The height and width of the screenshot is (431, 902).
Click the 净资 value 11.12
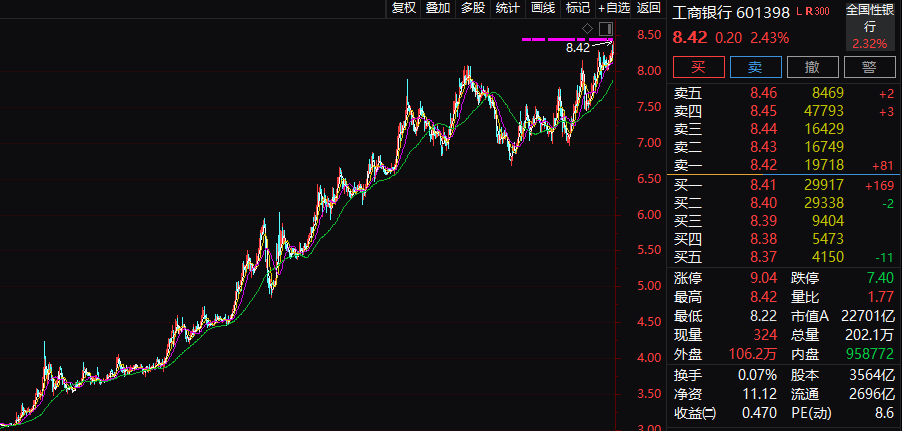tap(760, 394)
